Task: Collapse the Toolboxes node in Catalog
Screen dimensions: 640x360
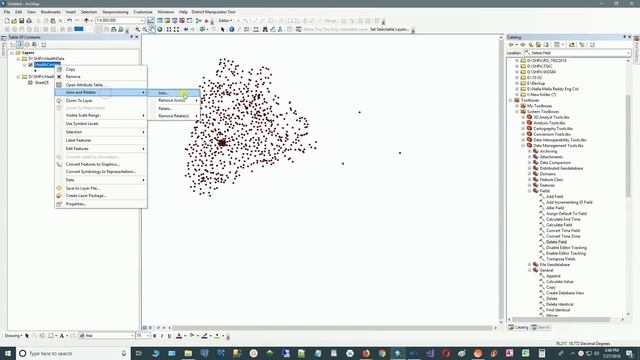Action: pos(511,100)
